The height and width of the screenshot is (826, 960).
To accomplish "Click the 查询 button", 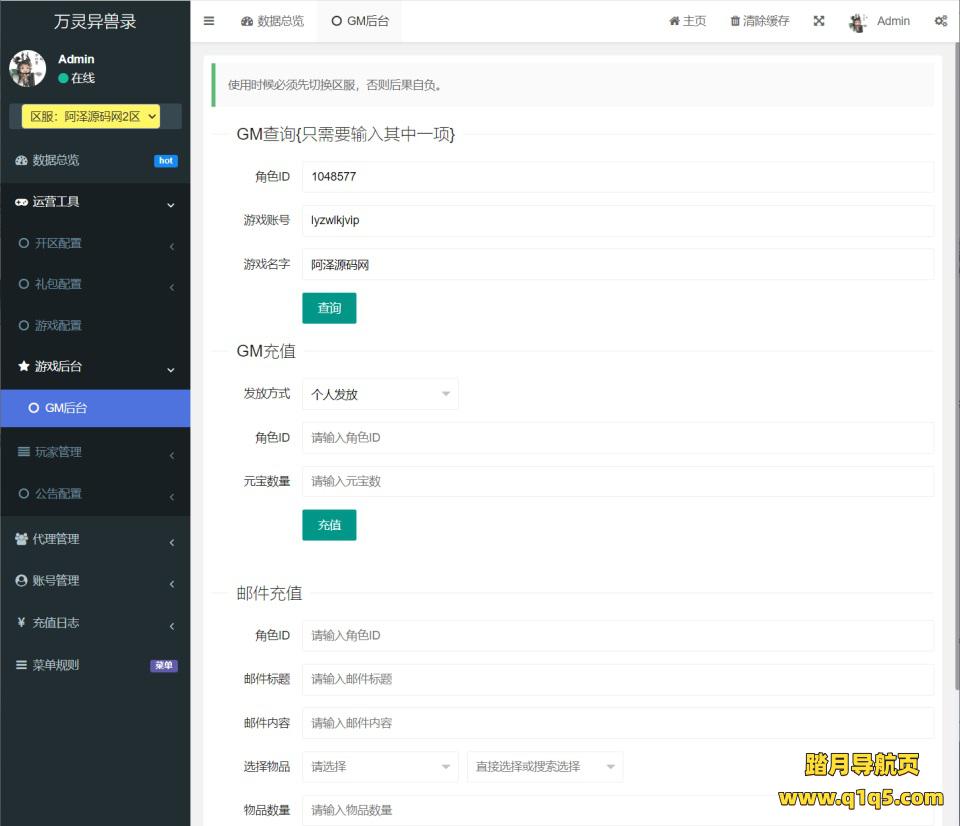I will tap(329, 308).
